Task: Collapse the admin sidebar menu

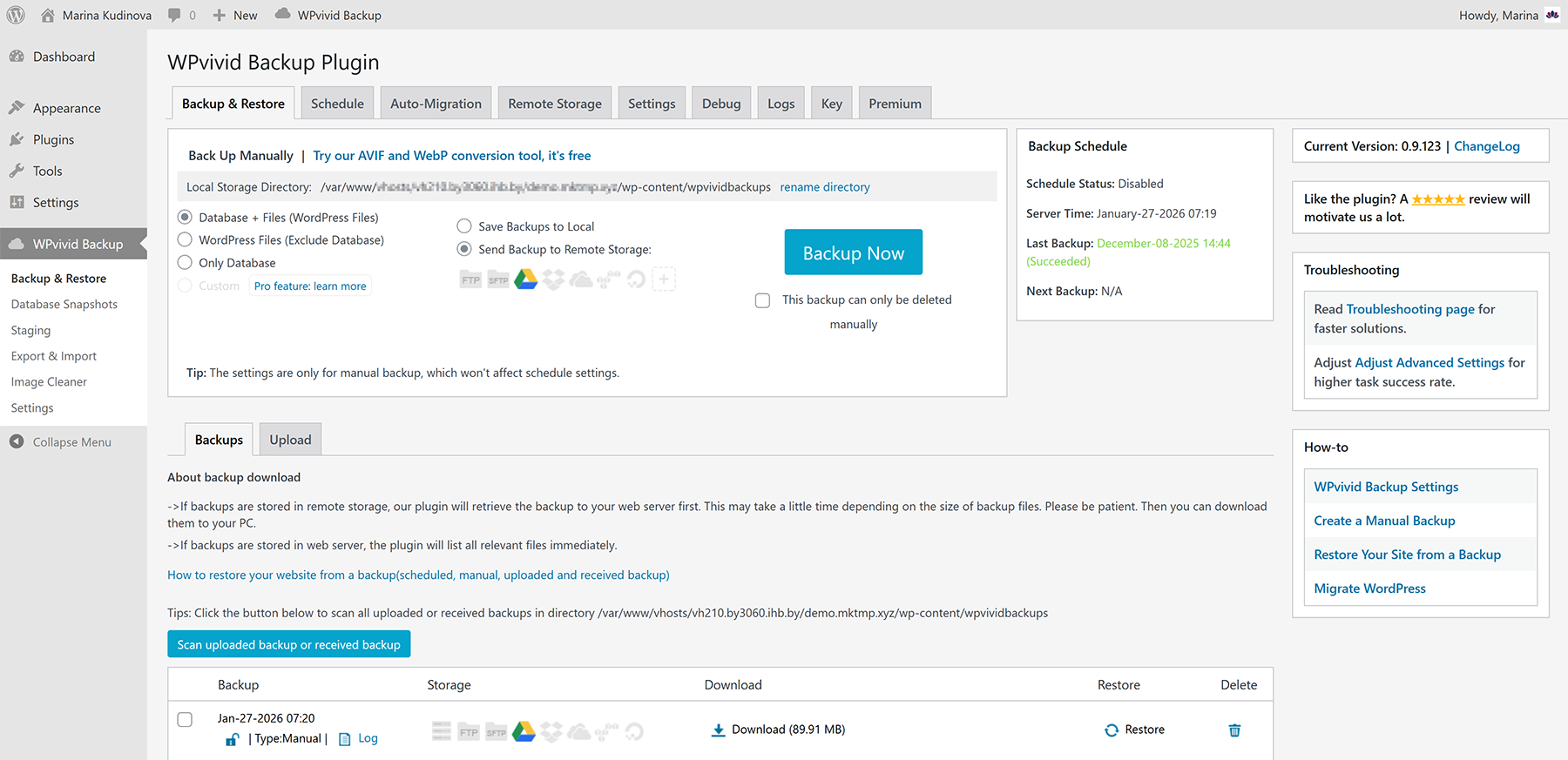Action: pyautogui.click(x=60, y=442)
